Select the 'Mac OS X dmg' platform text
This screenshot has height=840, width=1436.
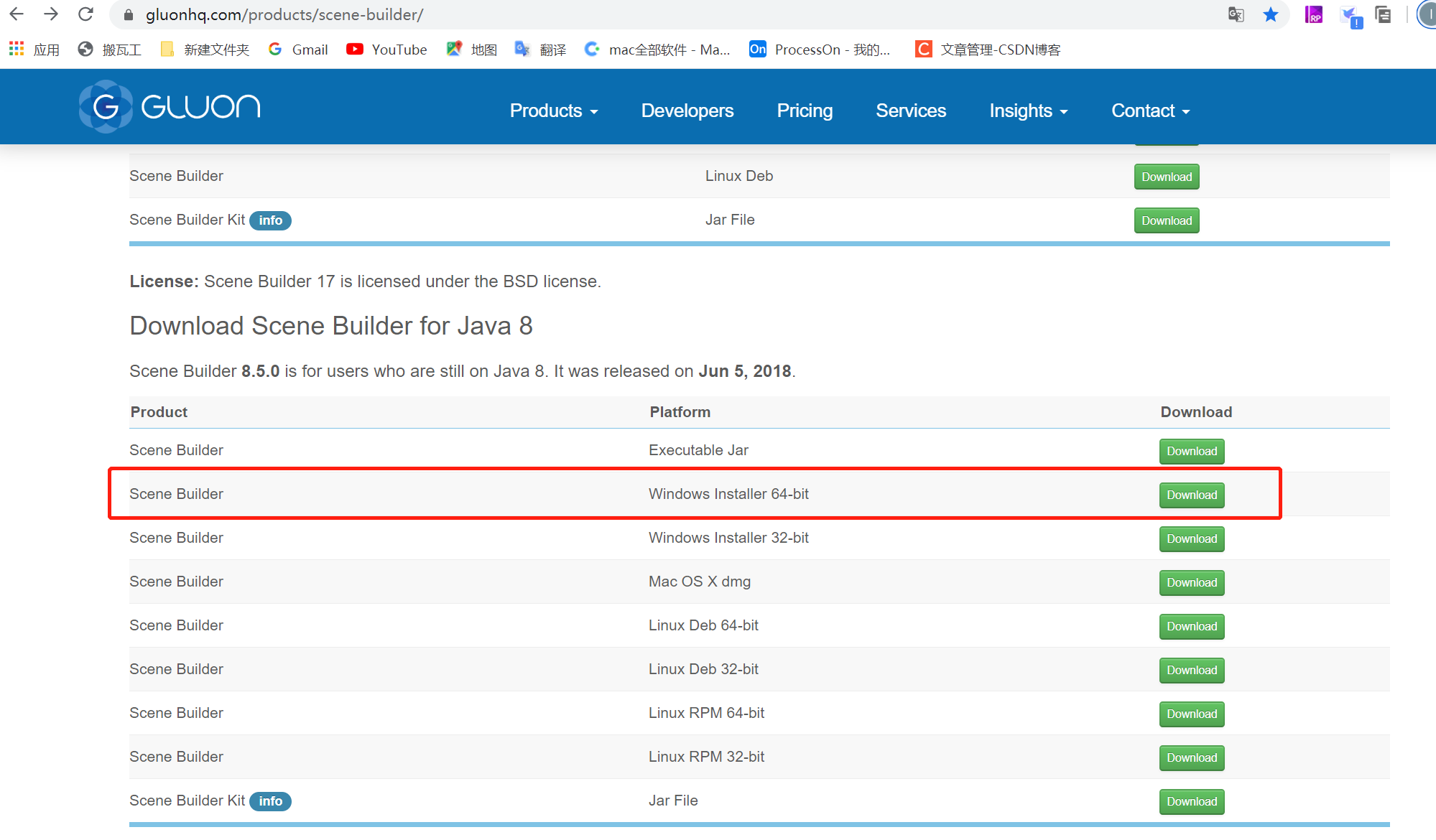[x=700, y=582]
